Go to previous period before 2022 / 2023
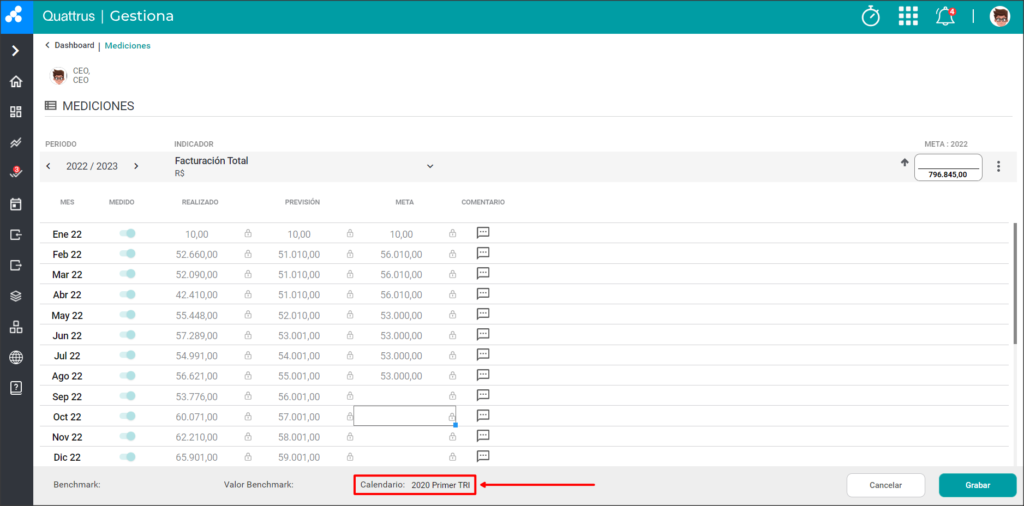The height and width of the screenshot is (506, 1024). [48, 166]
